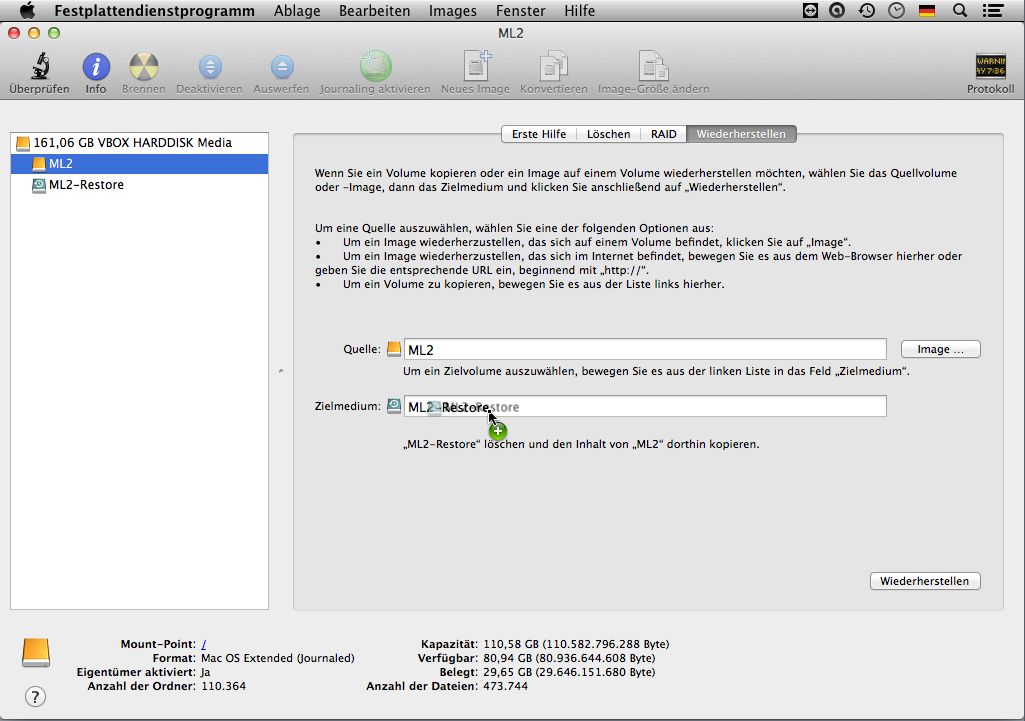Click the Wiederherstellen button
Viewport: 1025px width, 721px height.
tap(924, 581)
